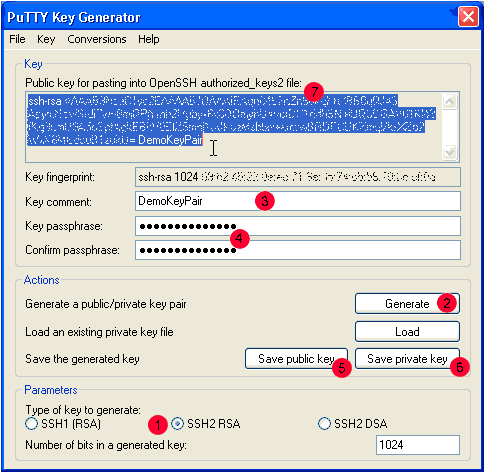Viewport: 485px width, 472px height.
Task: Click the 'Key comment:' label
Action: pos(58,202)
